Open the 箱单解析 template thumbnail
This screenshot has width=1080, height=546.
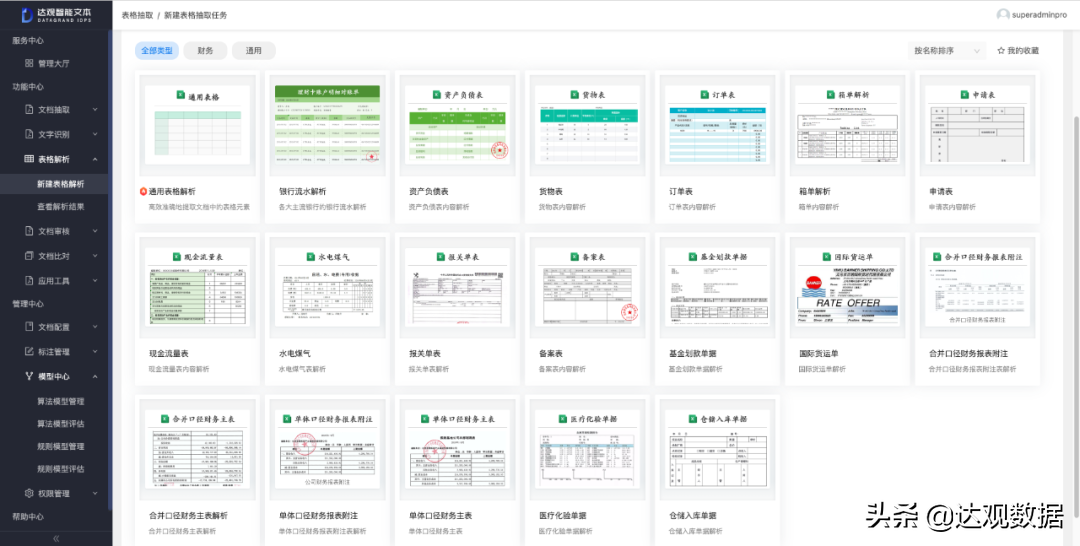pos(847,125)
